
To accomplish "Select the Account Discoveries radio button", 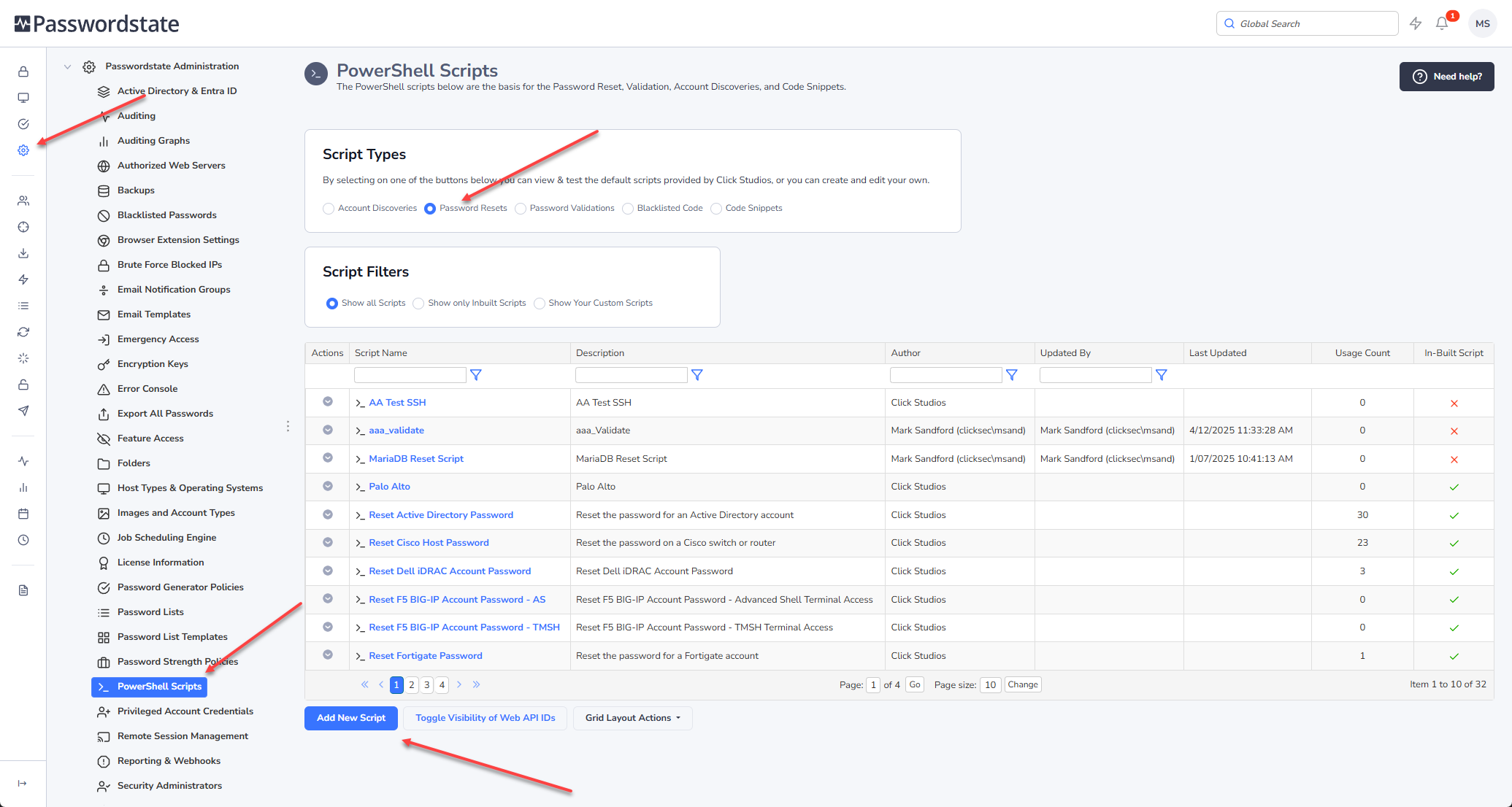I will 329,209.
